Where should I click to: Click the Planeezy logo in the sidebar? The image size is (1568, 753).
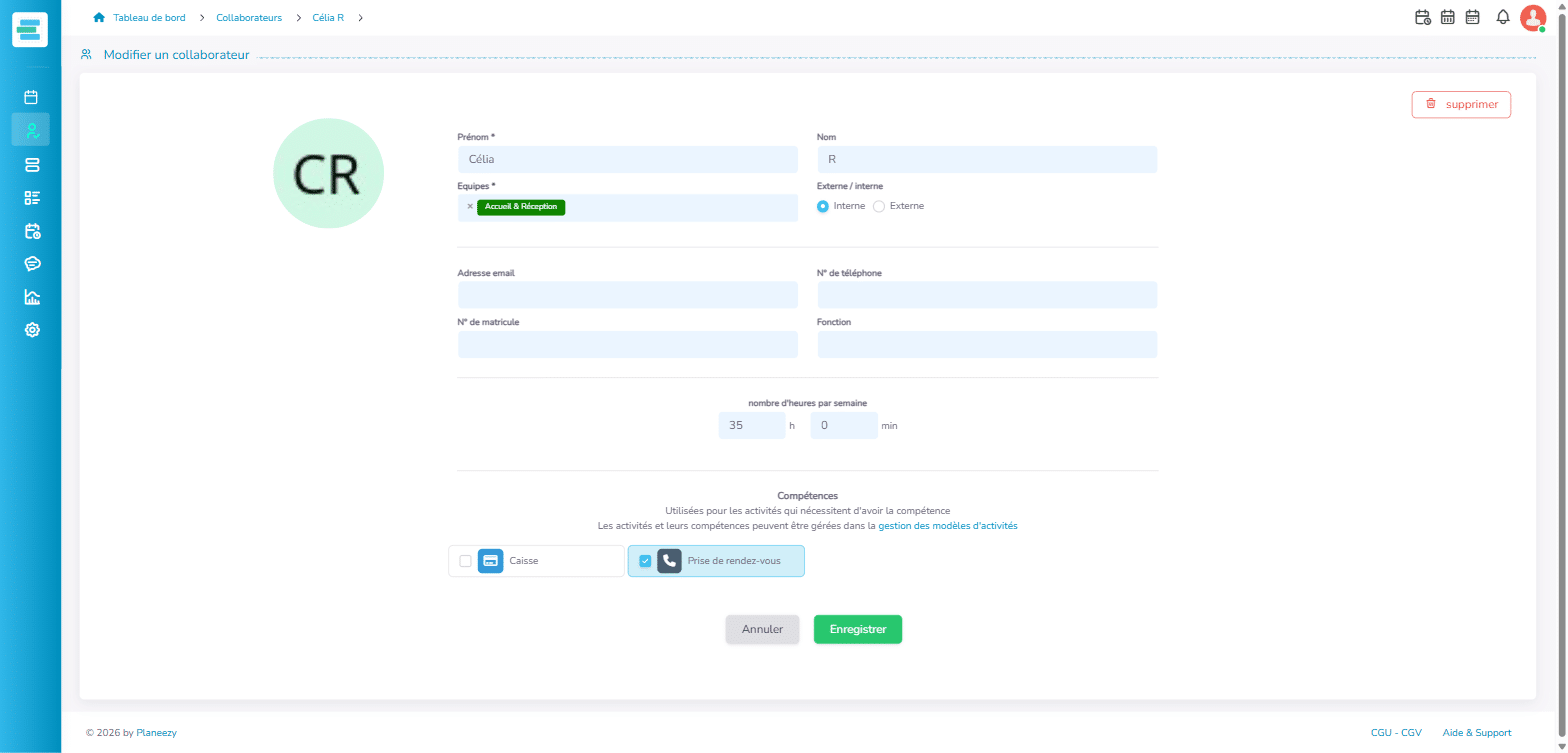(30, 29)
